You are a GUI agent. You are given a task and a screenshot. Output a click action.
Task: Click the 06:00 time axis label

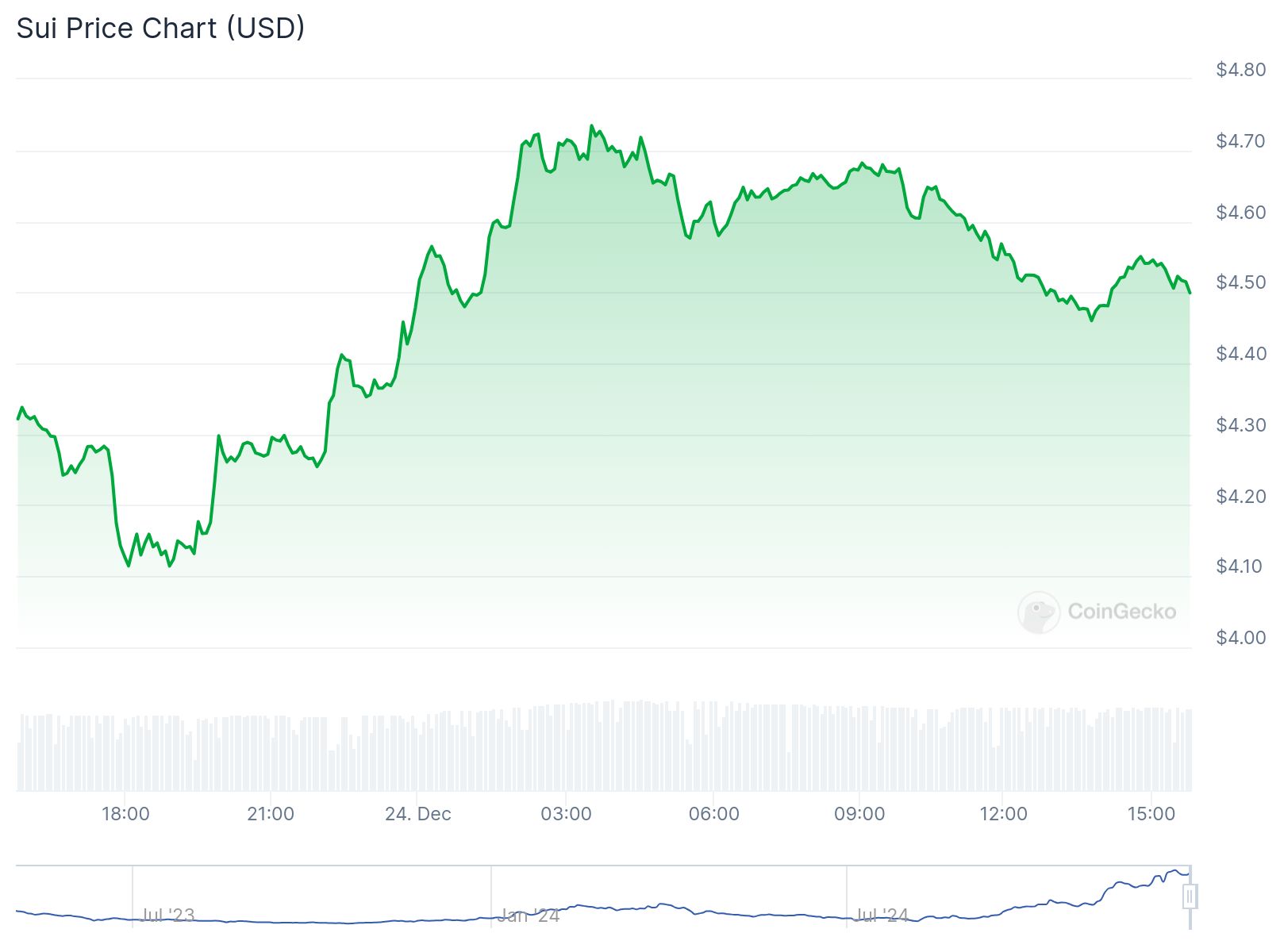713,814
